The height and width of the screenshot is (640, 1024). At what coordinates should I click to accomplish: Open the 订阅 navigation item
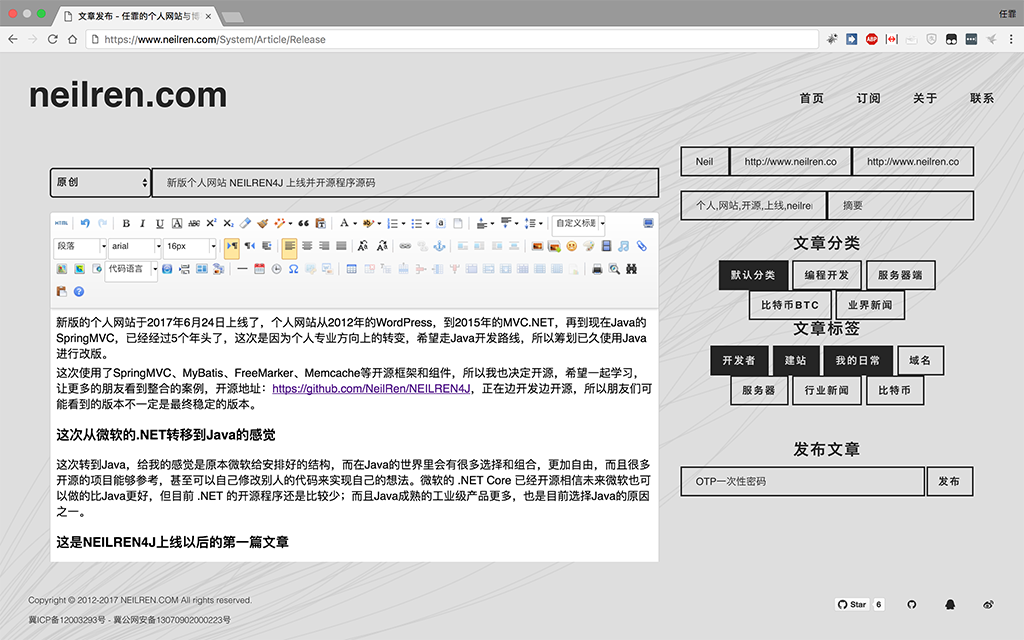869,99
